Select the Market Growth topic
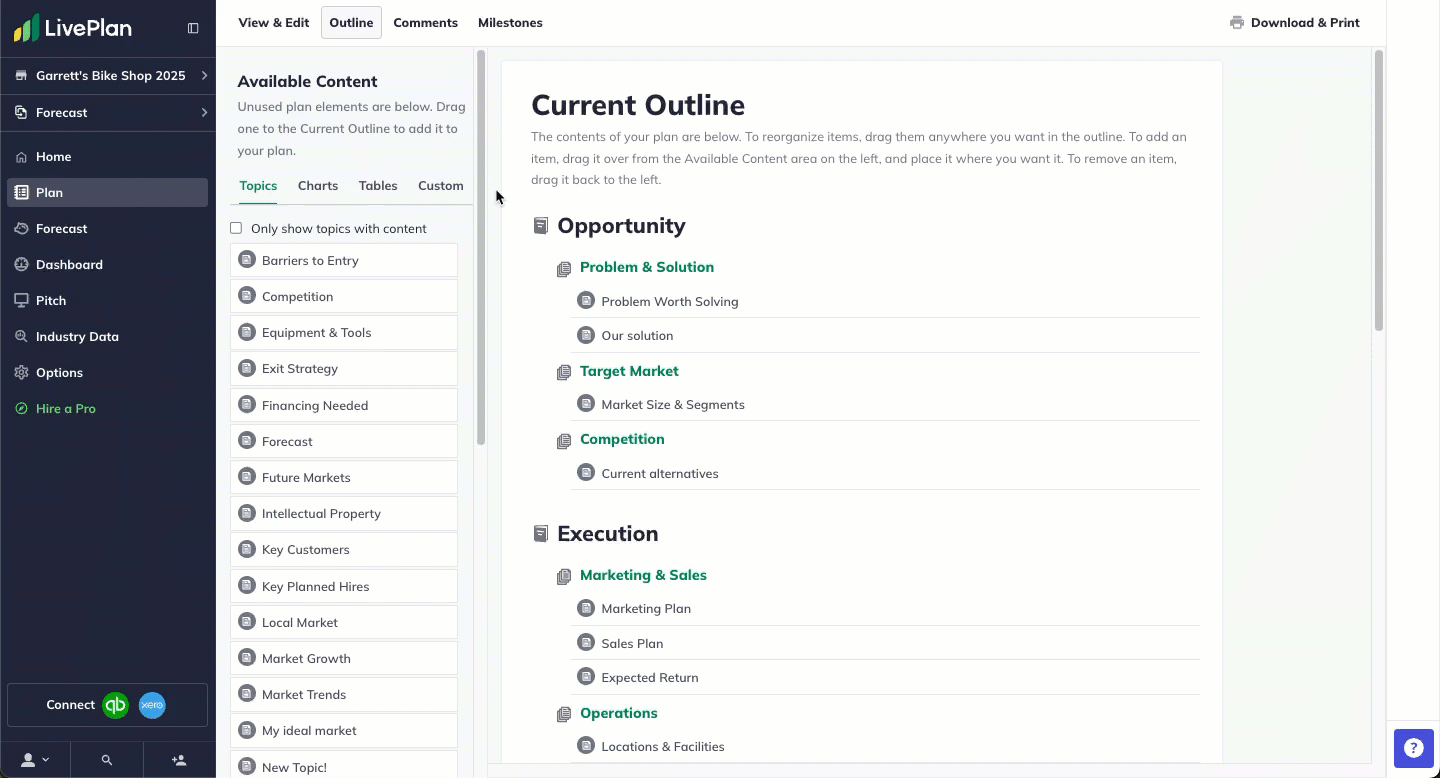This screenshot has height=778, width=1440. coord(344,658)
